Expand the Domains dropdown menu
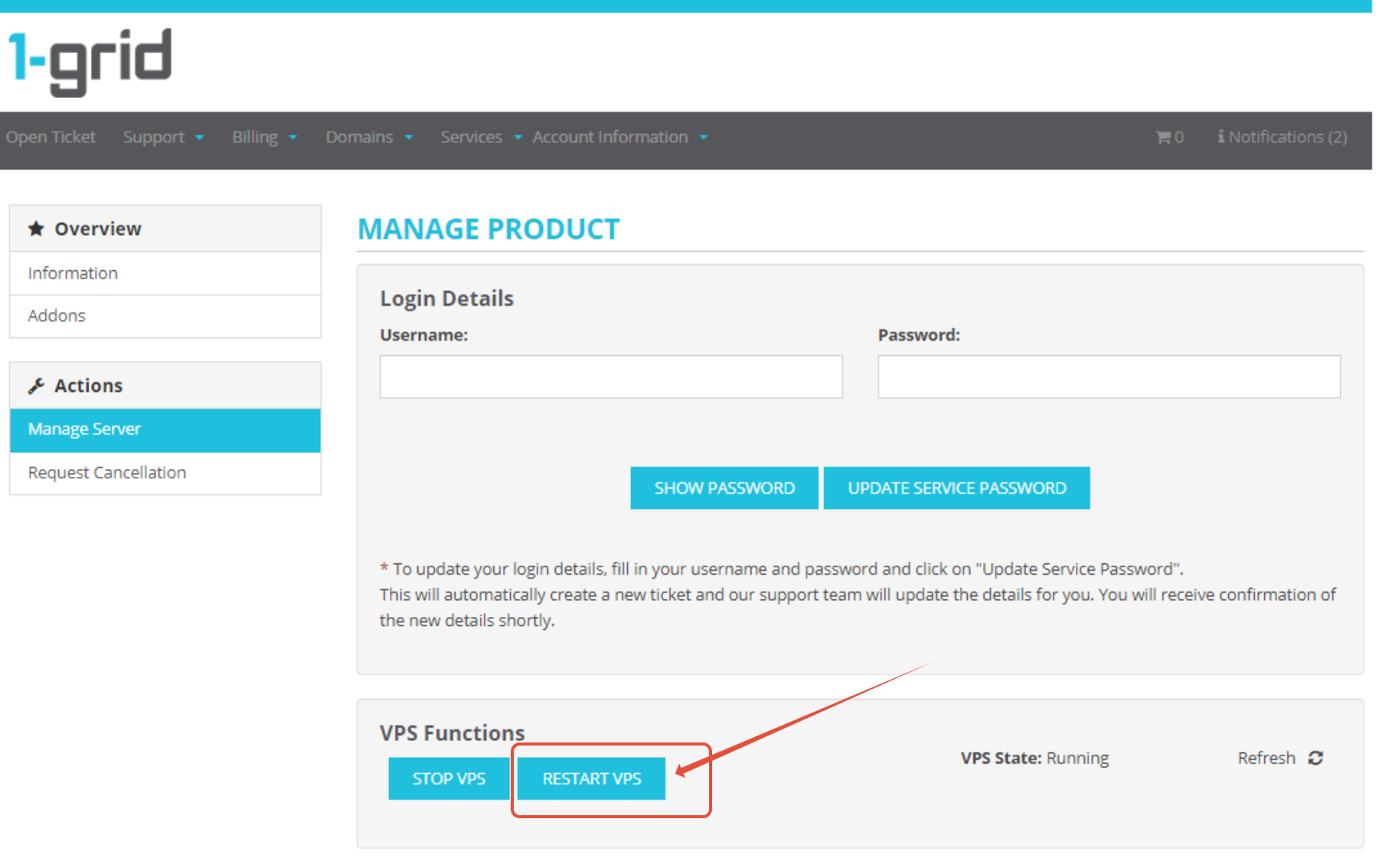This screenshot has width=1376, height=868. [369, 137]
